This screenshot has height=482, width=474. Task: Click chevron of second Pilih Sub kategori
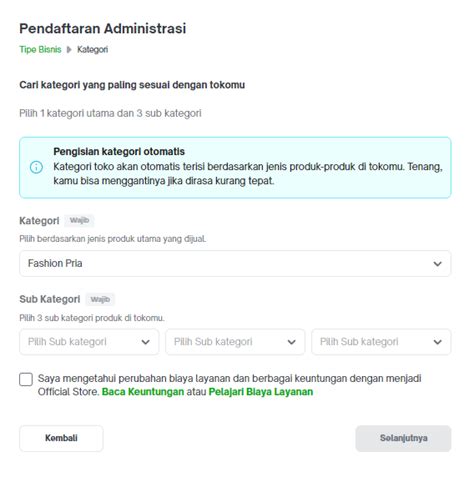pyautogui.click(x=291, y=342)
